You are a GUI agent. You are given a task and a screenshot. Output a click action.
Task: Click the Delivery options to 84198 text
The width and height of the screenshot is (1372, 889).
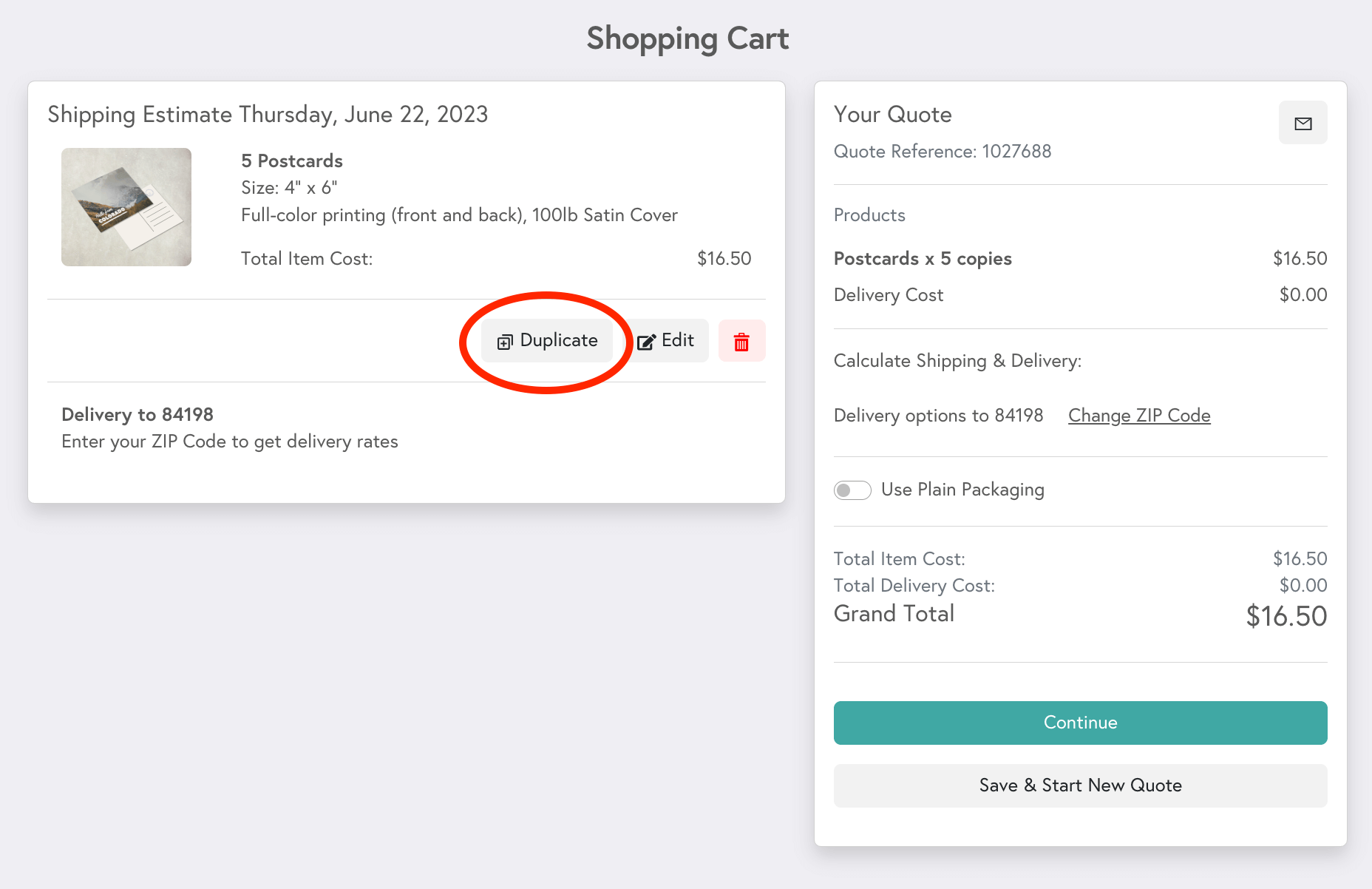click(938, 415)
